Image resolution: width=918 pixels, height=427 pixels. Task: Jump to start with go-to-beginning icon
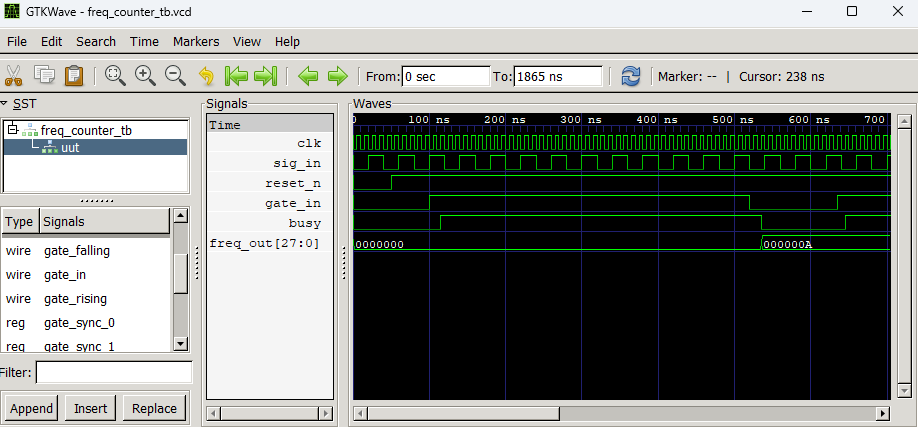coord(237,76)
